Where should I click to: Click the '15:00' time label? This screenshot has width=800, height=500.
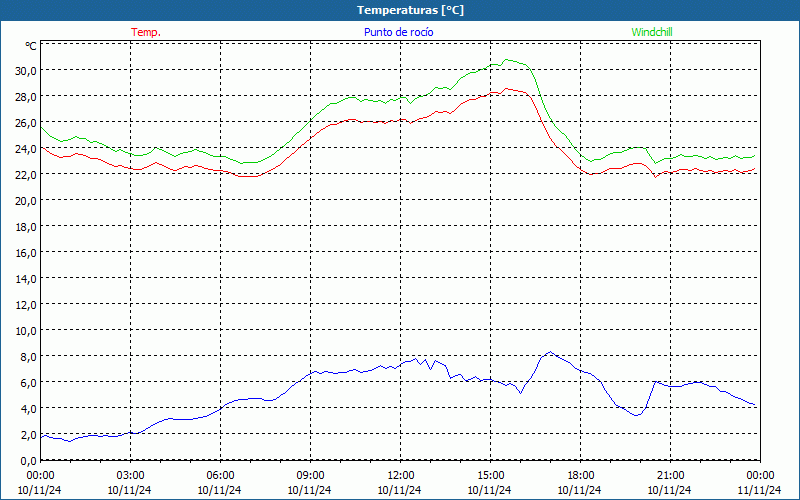pos(490,476)
